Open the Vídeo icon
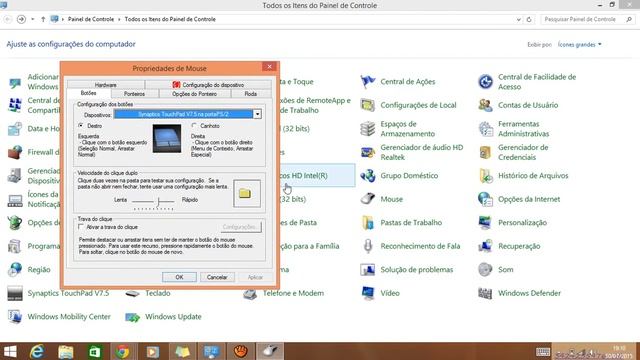The height and width of the screenshot is (360, 640). tap(368, 293)
